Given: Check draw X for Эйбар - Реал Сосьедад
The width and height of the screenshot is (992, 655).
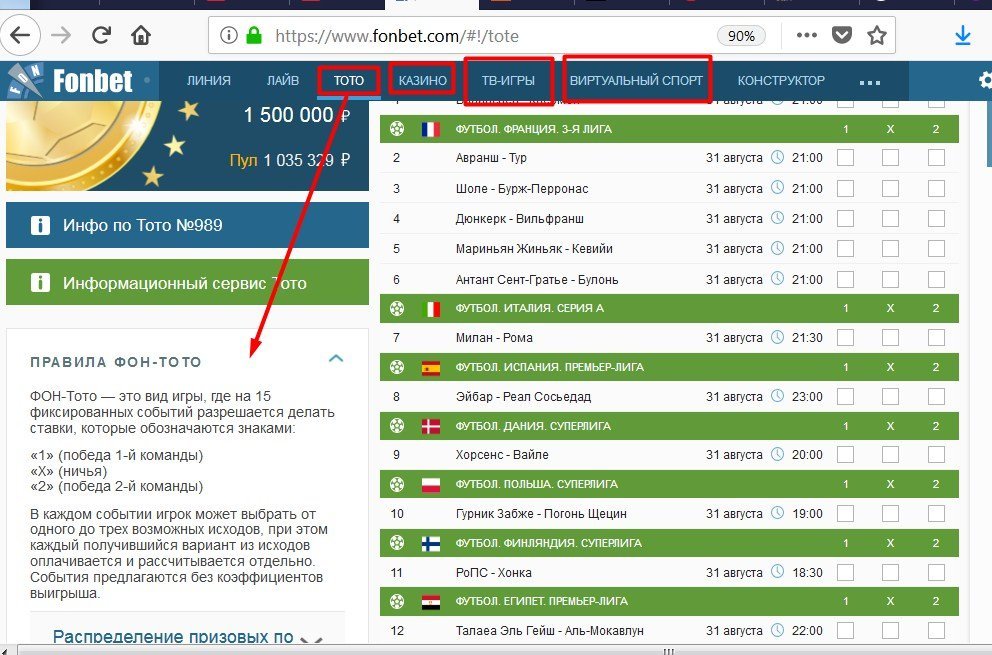Looking at the screenshot, I should click(x=890, y=396).
